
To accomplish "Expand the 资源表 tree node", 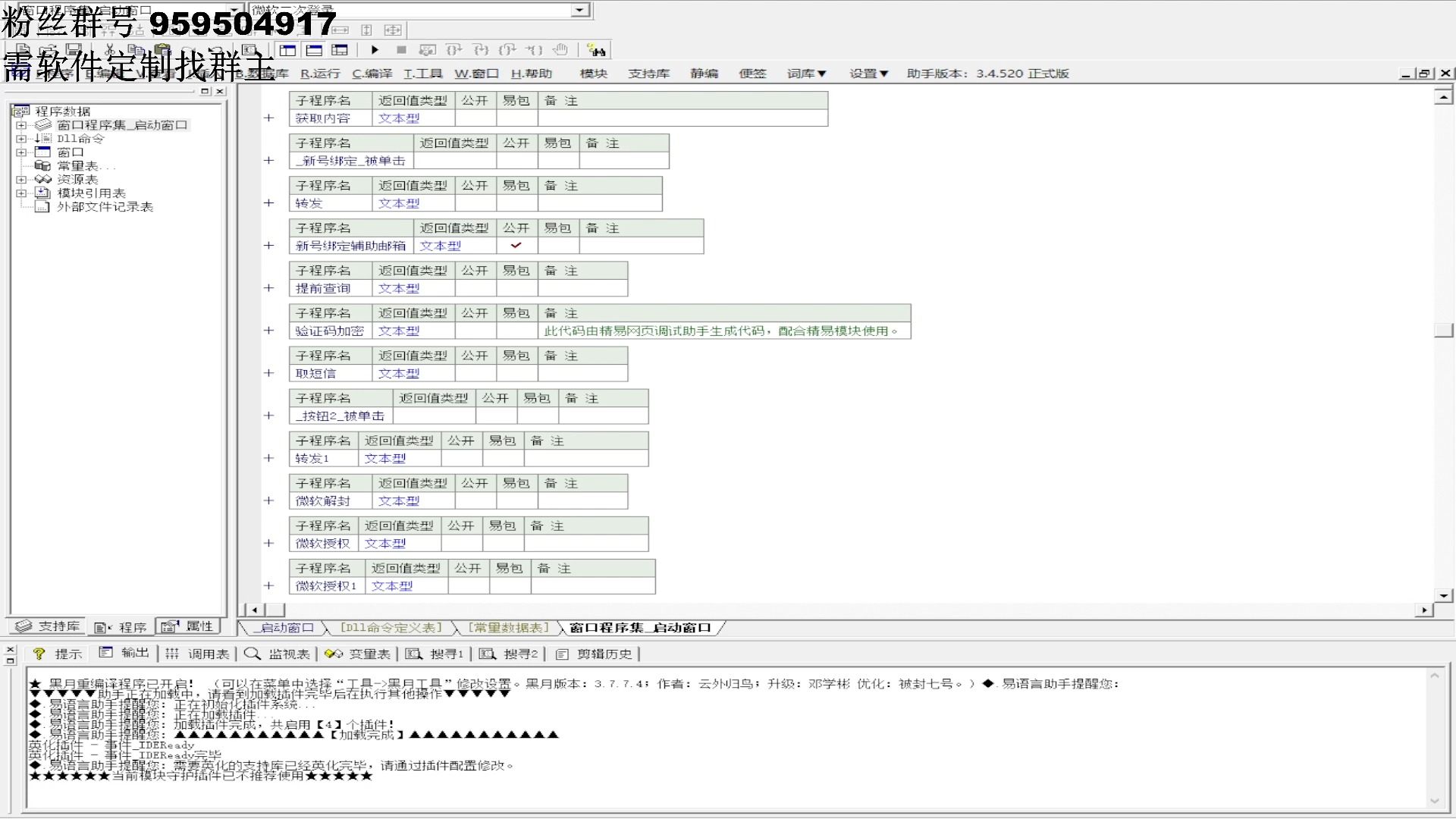I will tap(21, 180).
